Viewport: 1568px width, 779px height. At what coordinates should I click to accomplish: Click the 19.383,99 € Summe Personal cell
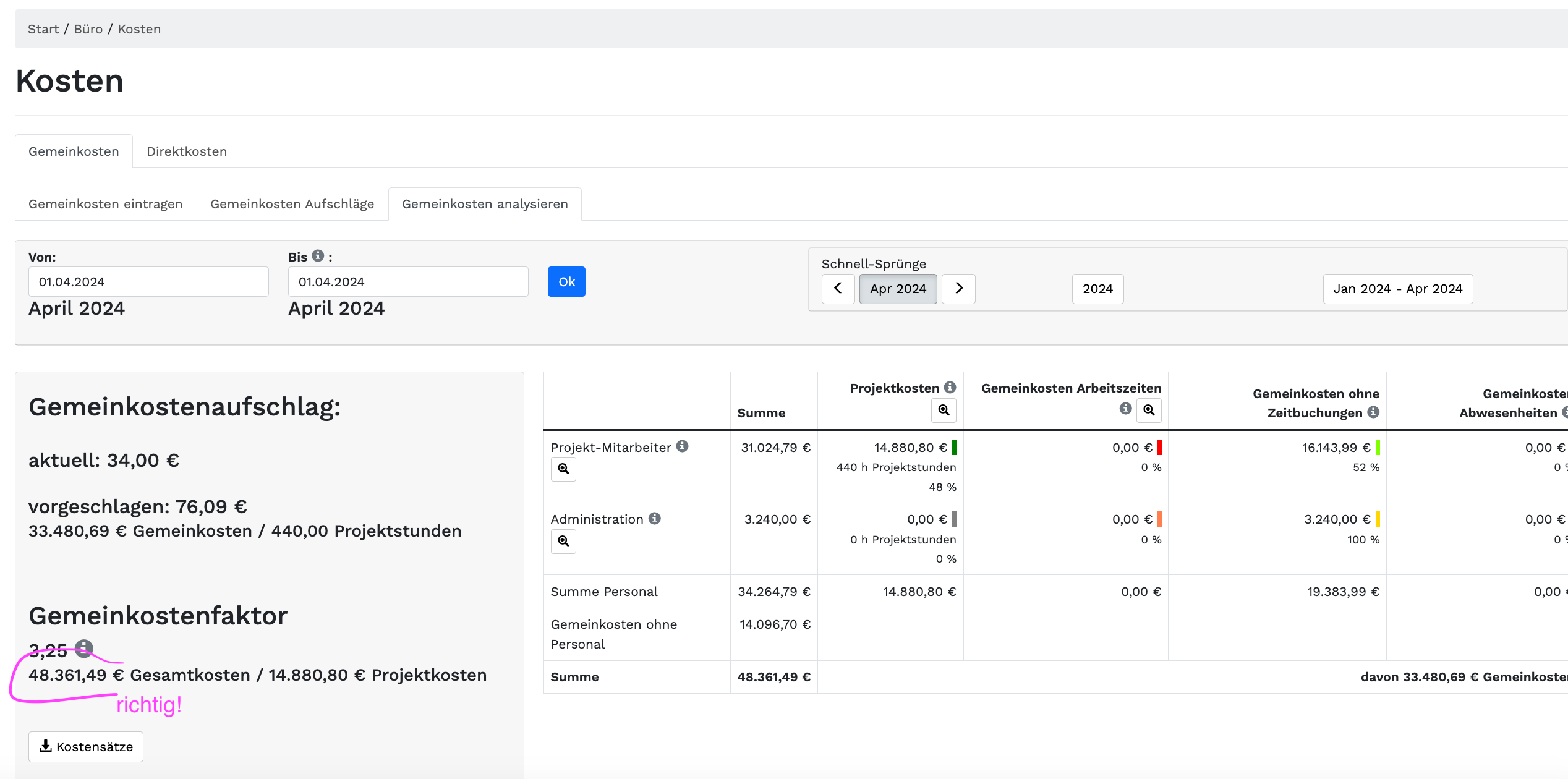pos(1343,592)
